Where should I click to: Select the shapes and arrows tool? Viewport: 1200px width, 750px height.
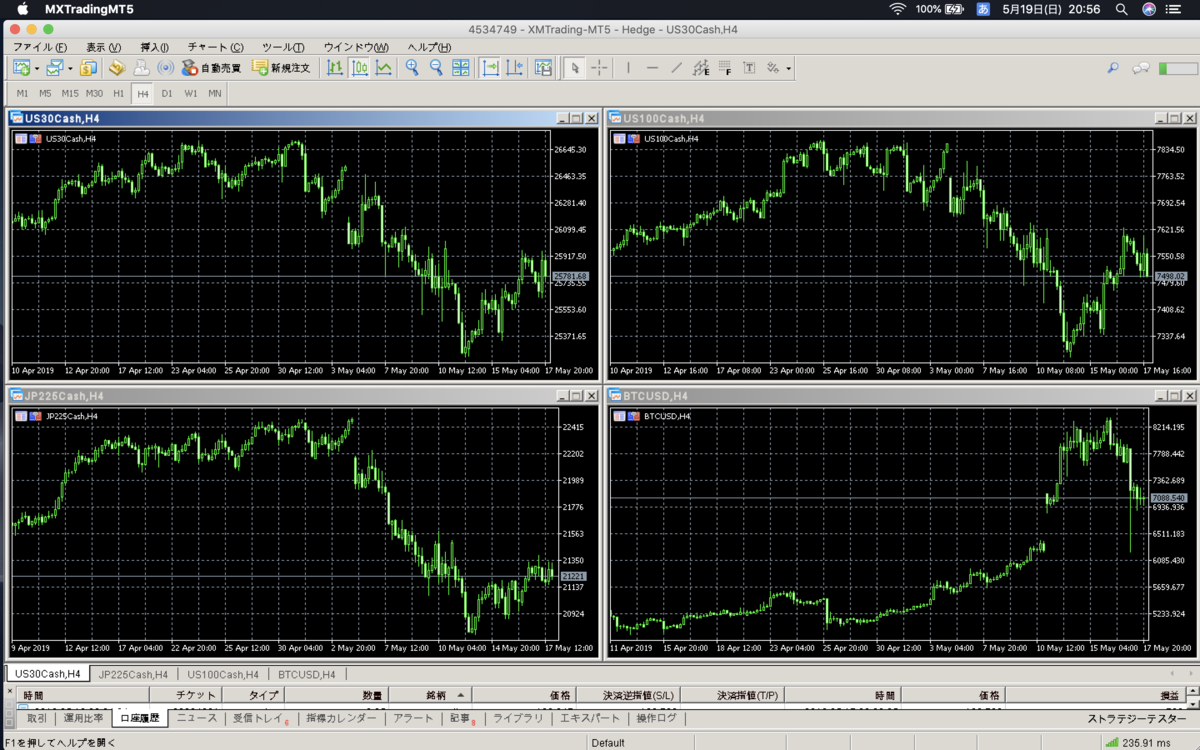pyautogui.click(x=773, y=68)
